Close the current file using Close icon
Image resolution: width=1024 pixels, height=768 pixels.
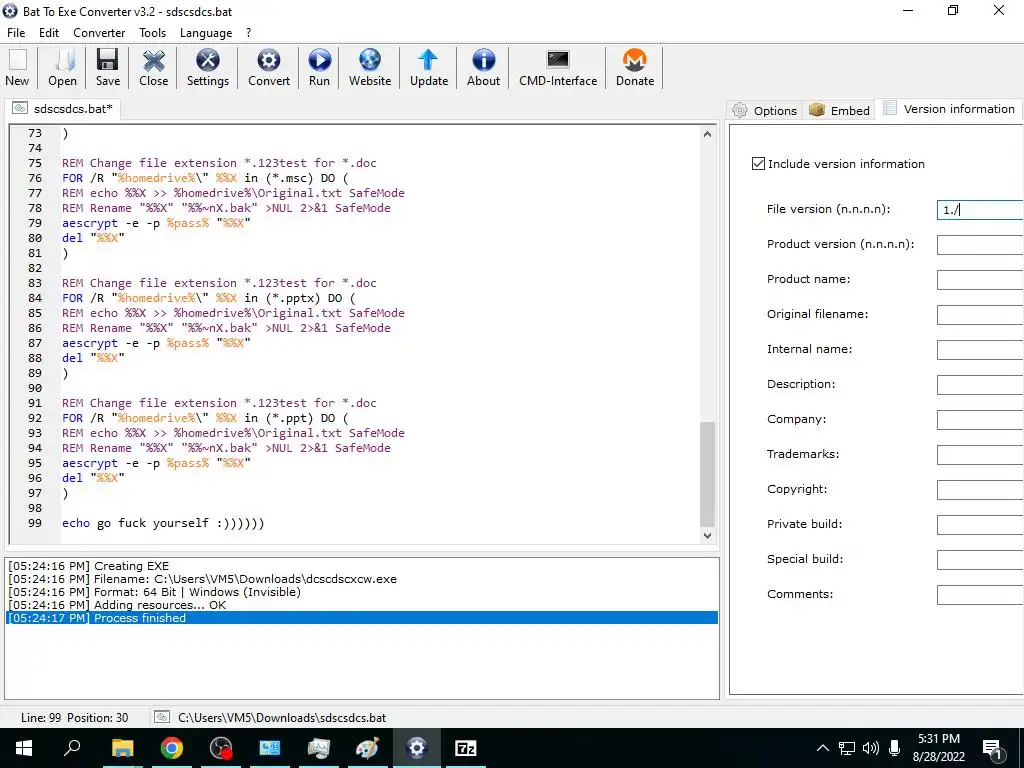[153, 67]
